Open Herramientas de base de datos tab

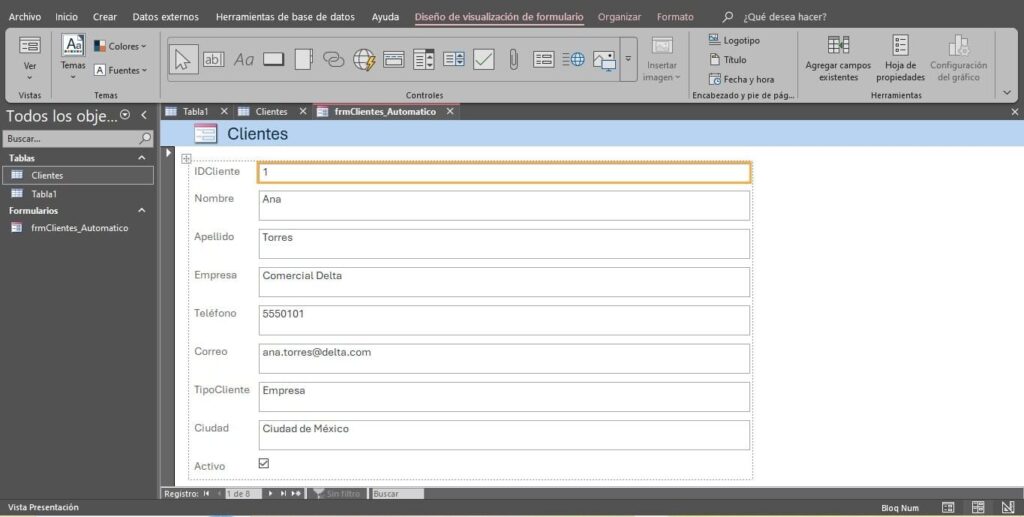pos(285,17)
